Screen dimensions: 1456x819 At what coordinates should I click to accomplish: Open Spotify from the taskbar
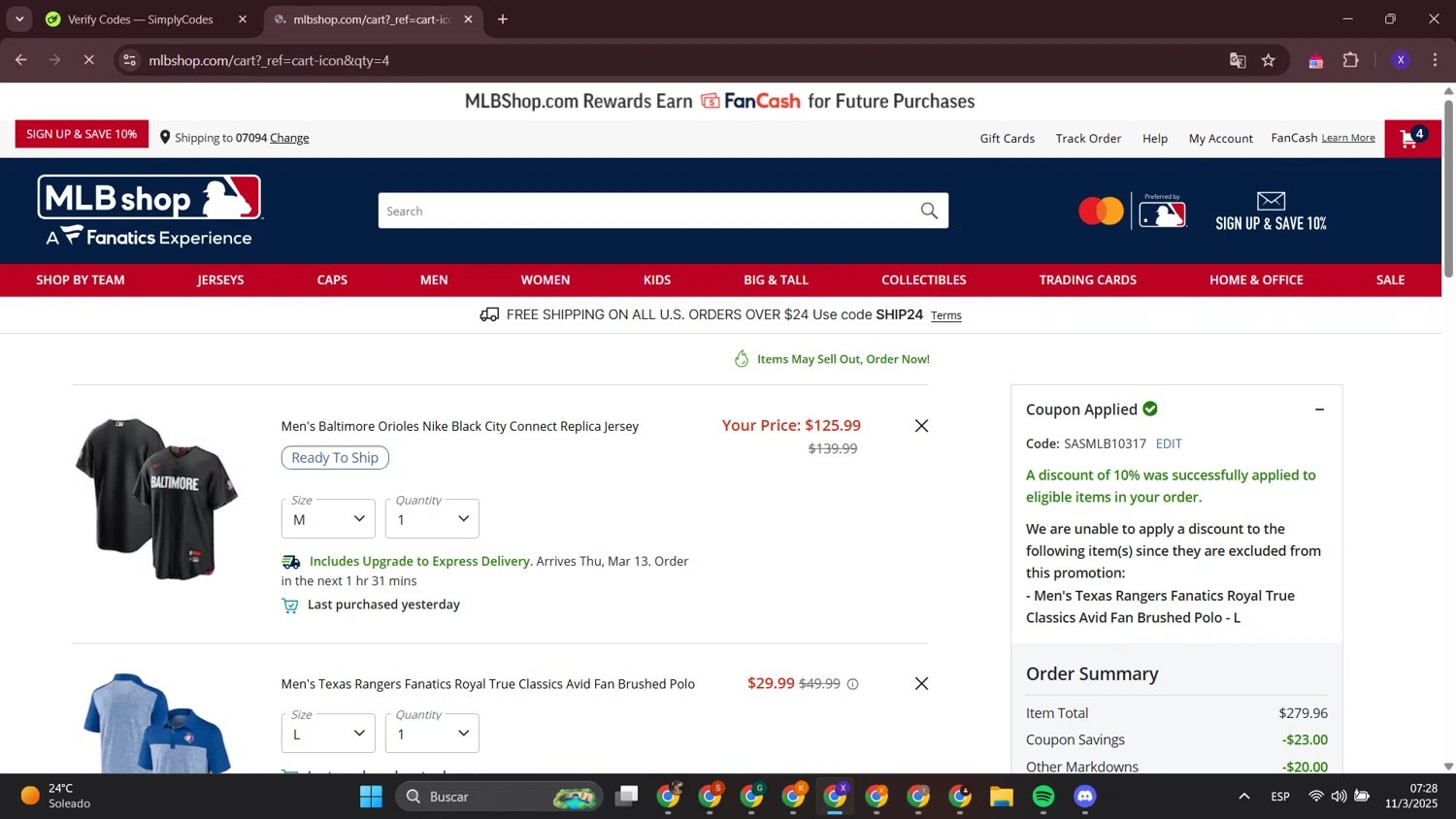point(1043,797)
